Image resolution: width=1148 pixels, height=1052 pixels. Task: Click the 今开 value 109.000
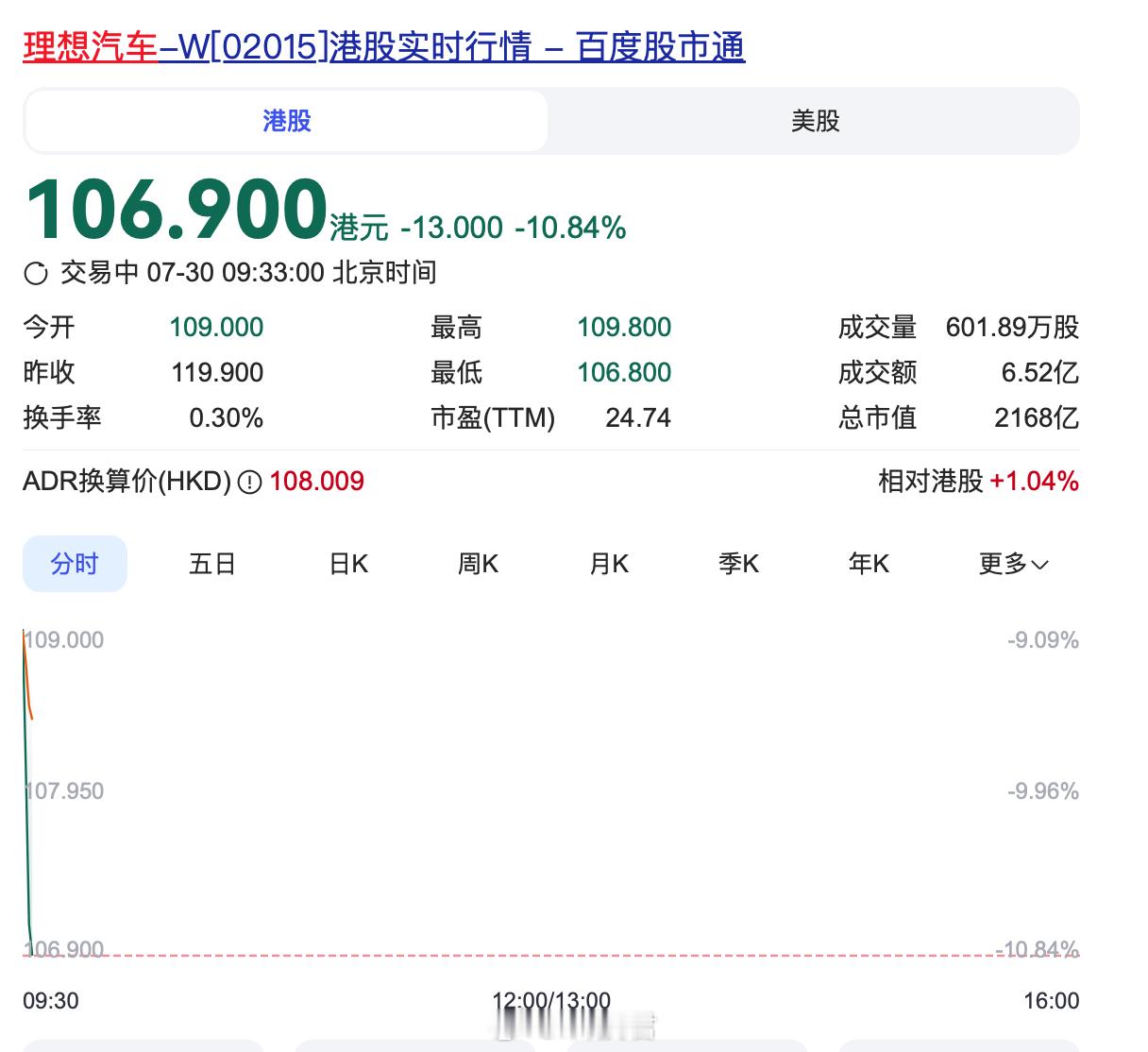pos(216,328)
